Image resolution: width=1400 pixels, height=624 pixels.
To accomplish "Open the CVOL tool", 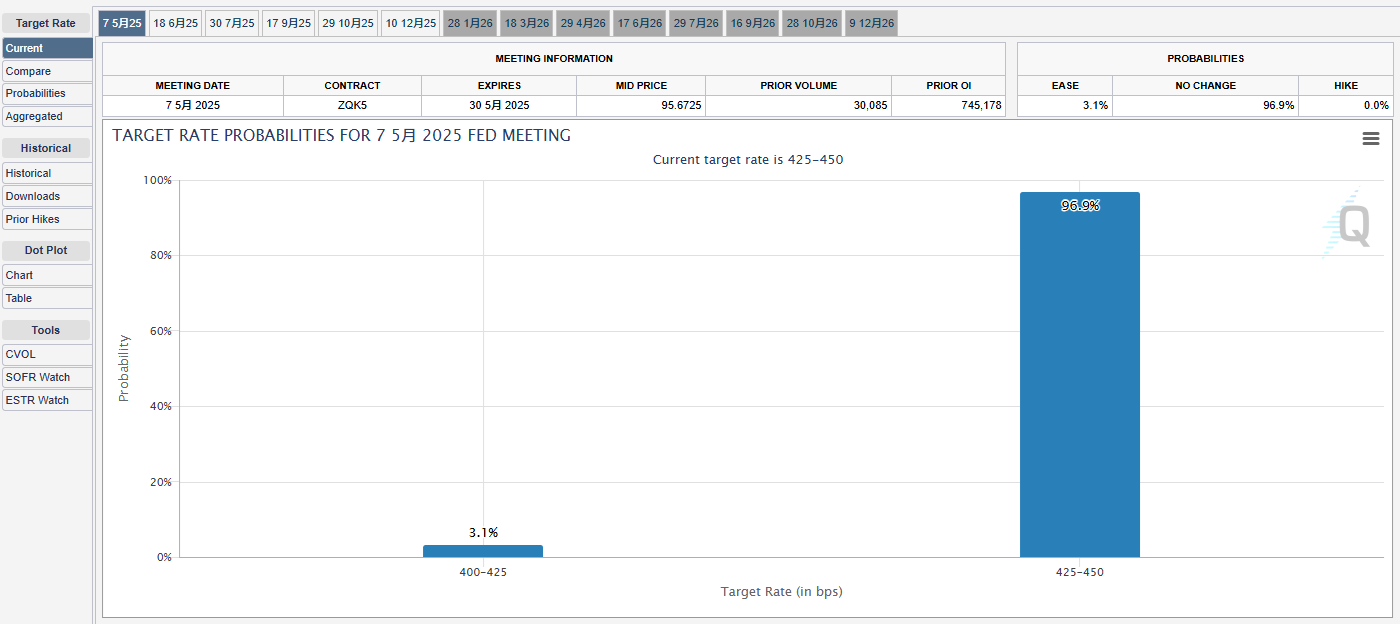I will pos(47,354).
